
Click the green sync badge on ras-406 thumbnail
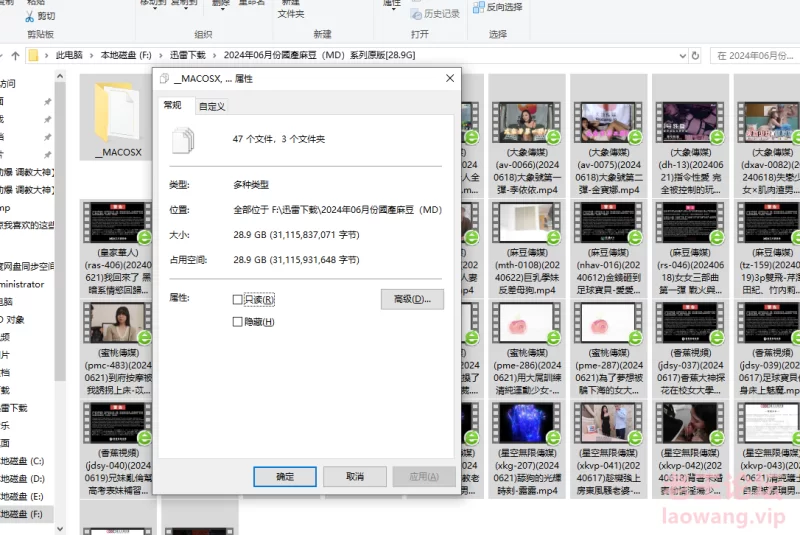pos(144,237)
